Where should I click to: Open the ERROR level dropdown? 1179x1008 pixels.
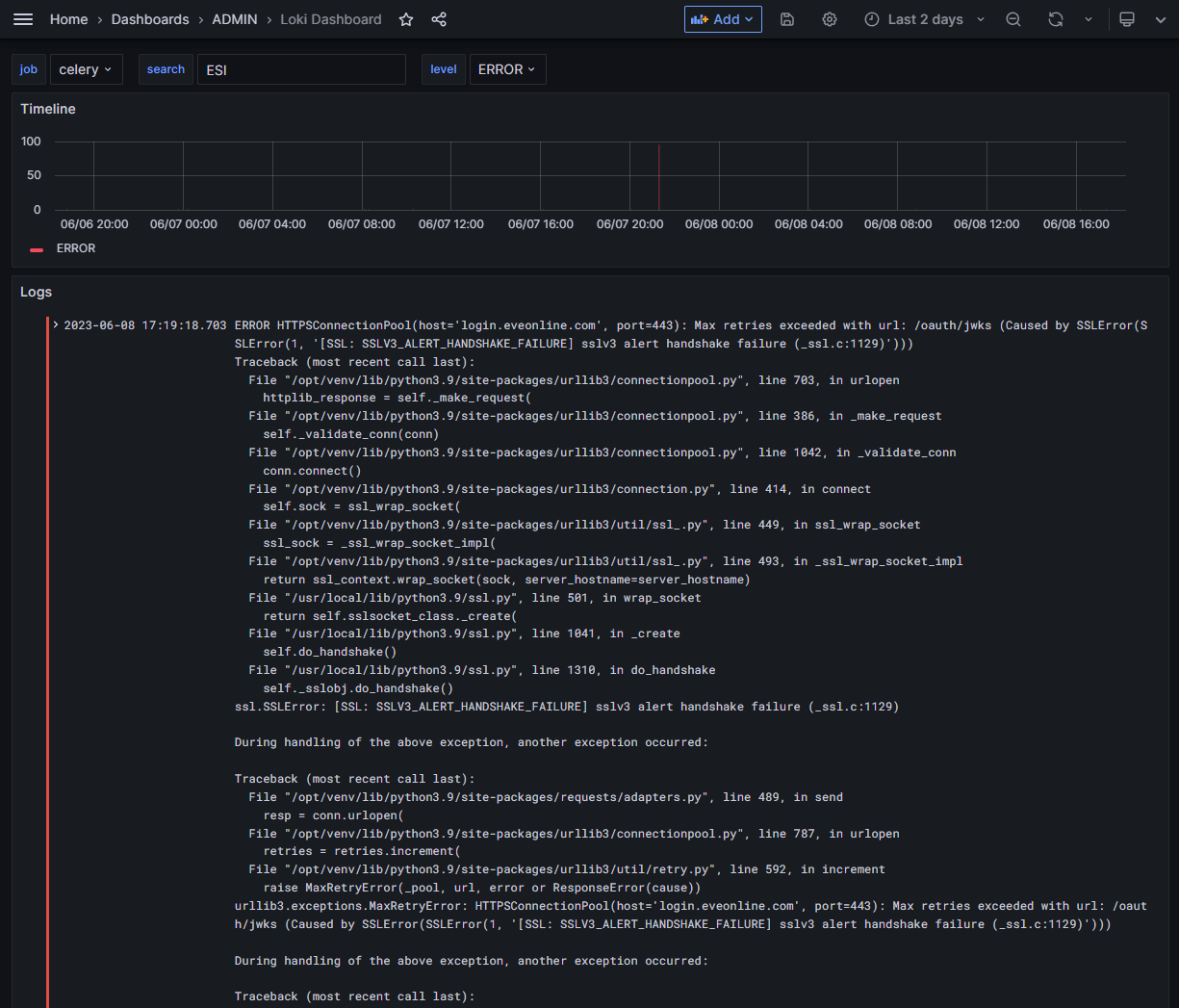click(507, 68)
